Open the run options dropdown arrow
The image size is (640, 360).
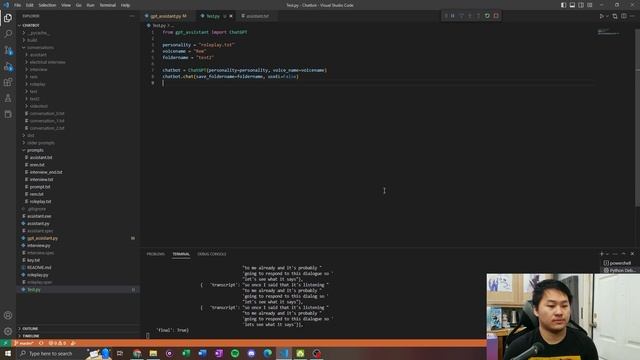pos(607,16)
